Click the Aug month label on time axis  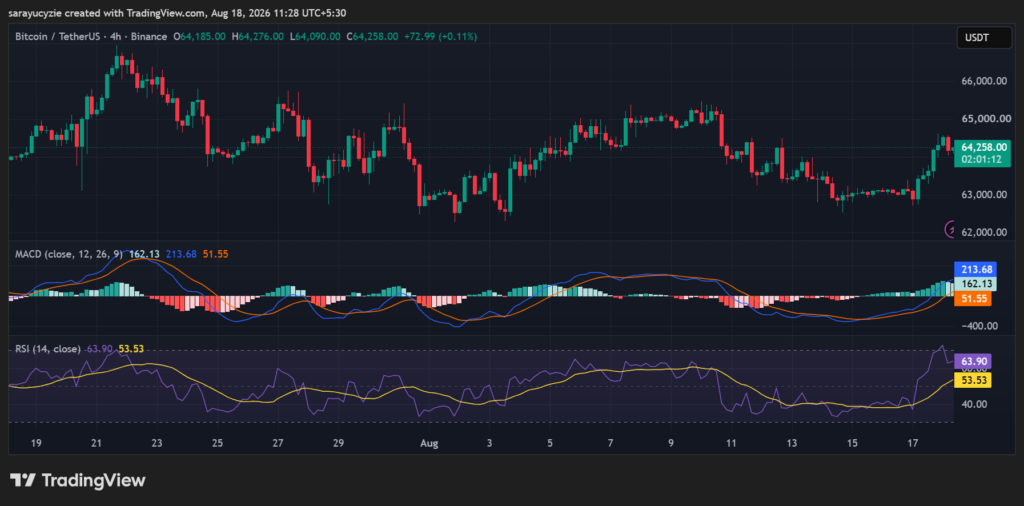[x=429, y=443]
